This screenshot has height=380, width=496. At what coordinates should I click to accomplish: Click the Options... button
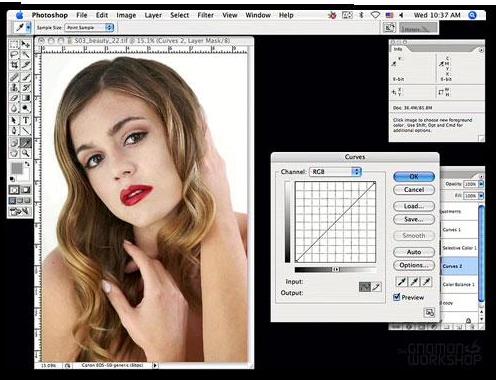(x=414, y=265)
